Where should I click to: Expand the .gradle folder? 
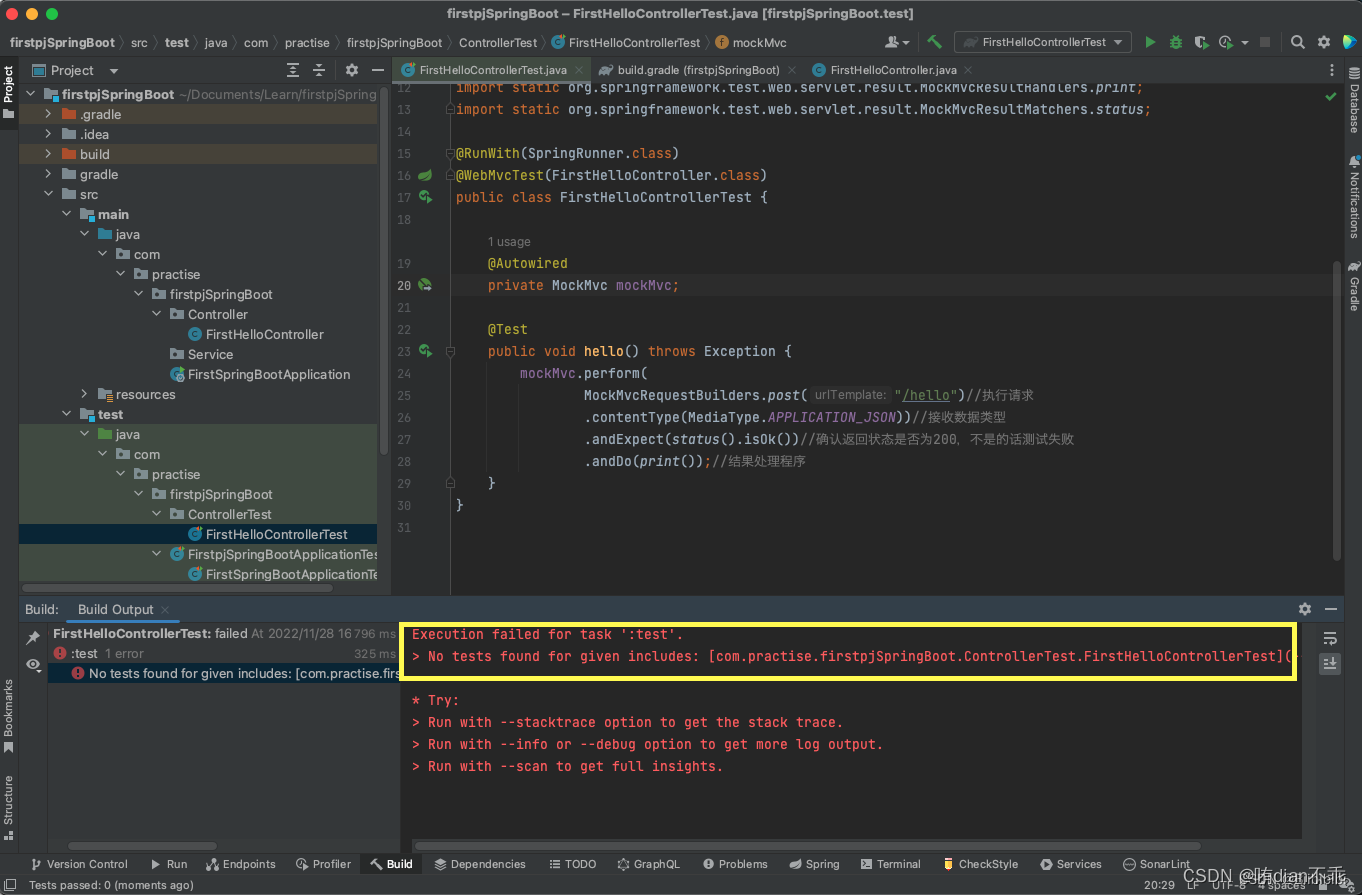(48, 114)
